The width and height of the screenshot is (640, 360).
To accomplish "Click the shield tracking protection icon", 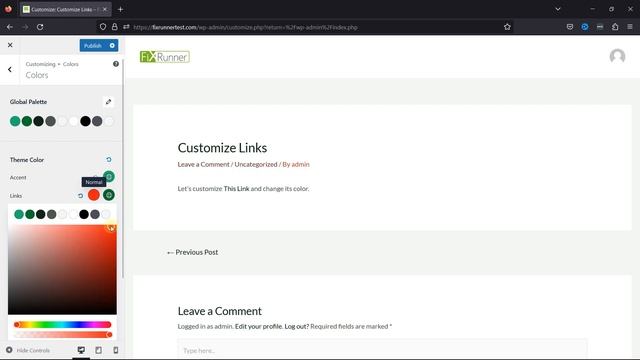I will tap(103, 27).
